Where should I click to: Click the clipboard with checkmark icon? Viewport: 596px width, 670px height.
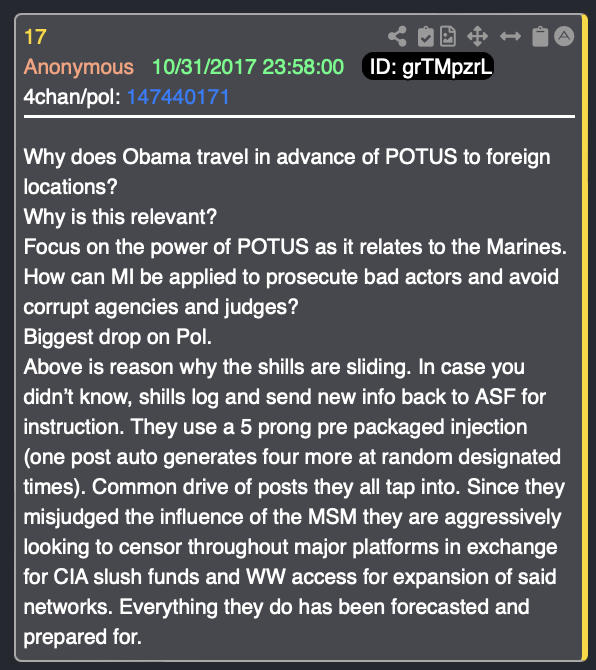[x=426, y=36]
